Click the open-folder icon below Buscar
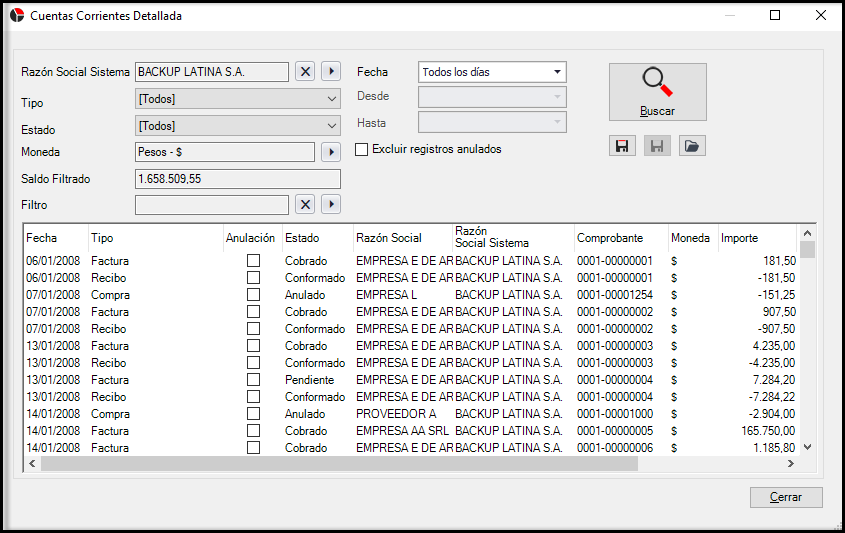 click(692, 146)
